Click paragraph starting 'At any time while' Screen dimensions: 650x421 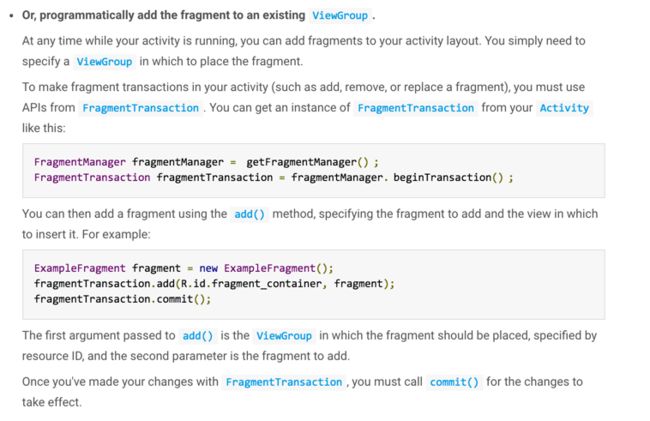[x=304, y=51]
